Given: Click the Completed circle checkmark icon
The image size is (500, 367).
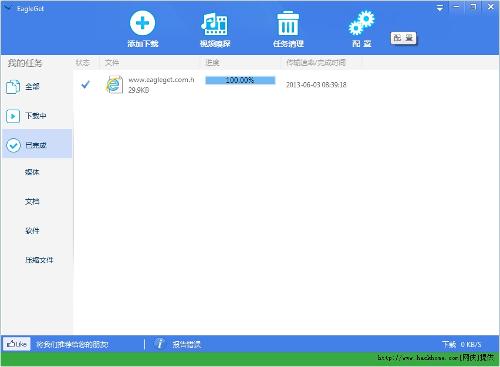Looking at the screenshot, I should tap(13, 145).
